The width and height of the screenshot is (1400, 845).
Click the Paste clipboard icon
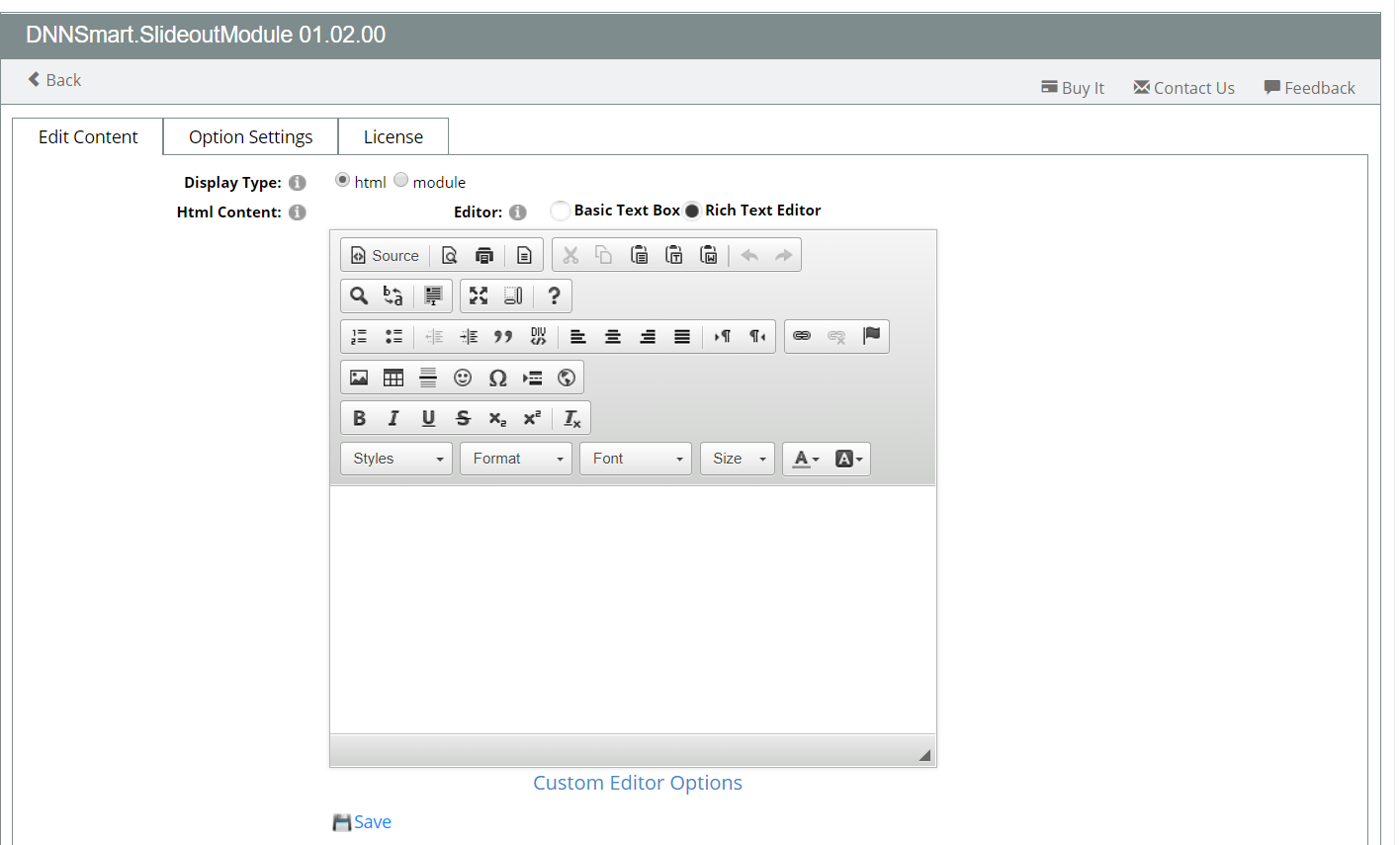tap(639, 255)
